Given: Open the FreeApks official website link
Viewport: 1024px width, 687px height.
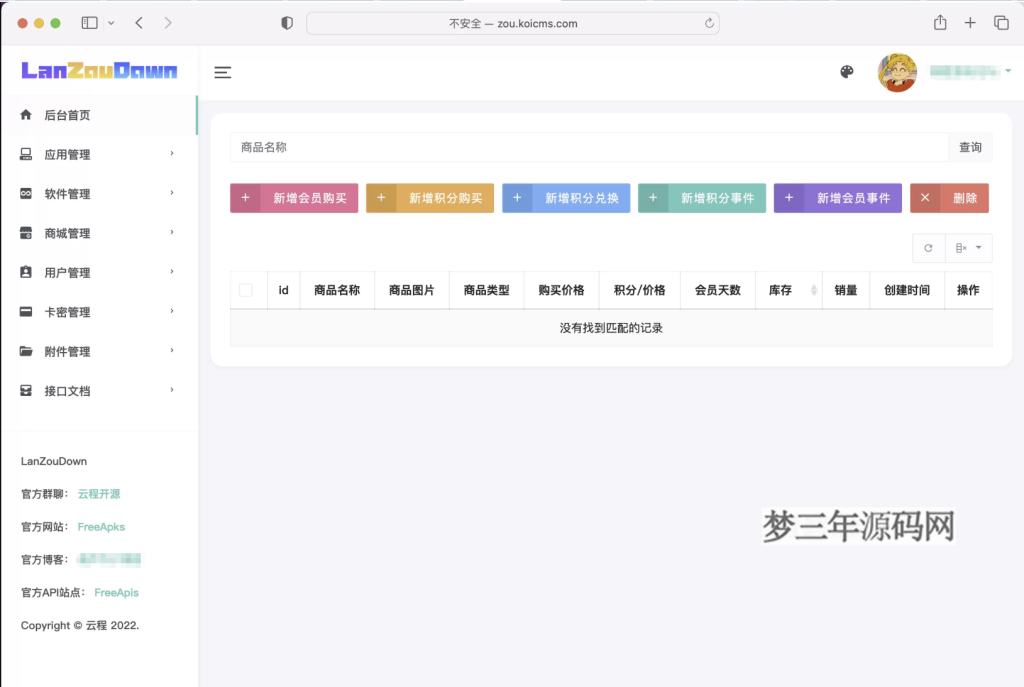Looking at the screenshot, I should coord(101,526).
